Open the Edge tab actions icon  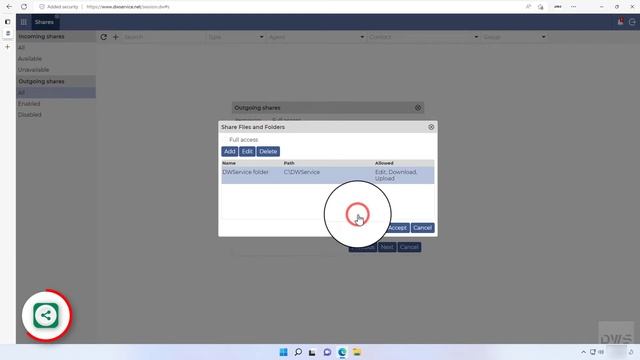pyautogui.click(x=7, y=22)
